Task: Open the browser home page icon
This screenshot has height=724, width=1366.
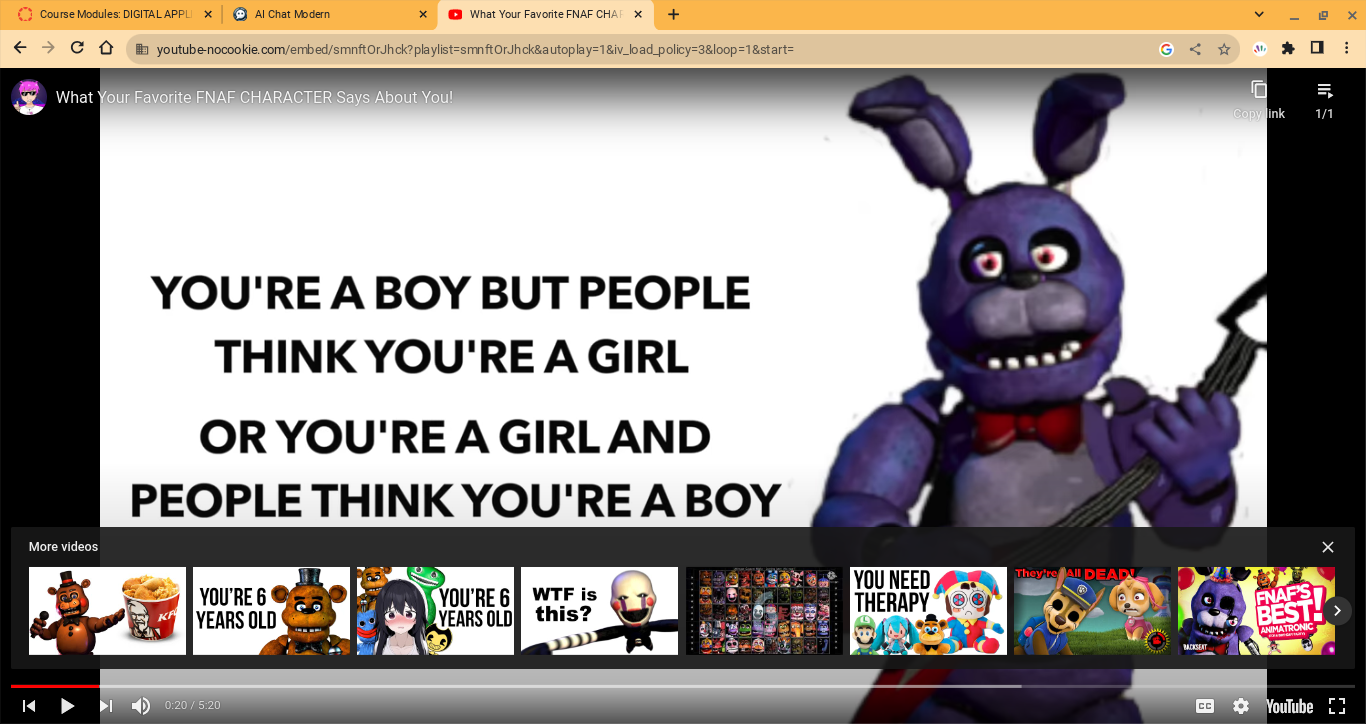Action: coord(106,48)
